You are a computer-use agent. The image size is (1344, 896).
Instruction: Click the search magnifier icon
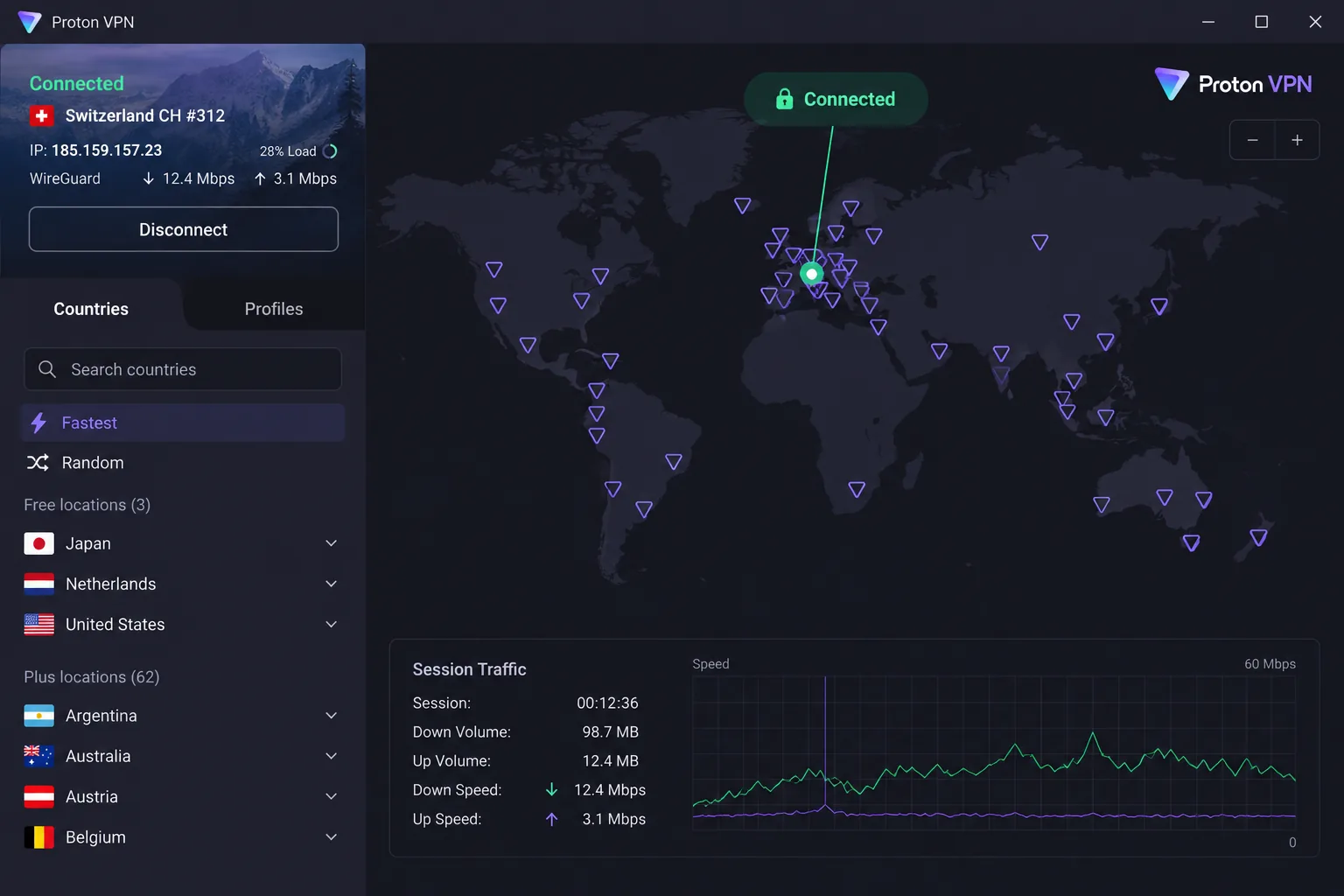(47, 369)
